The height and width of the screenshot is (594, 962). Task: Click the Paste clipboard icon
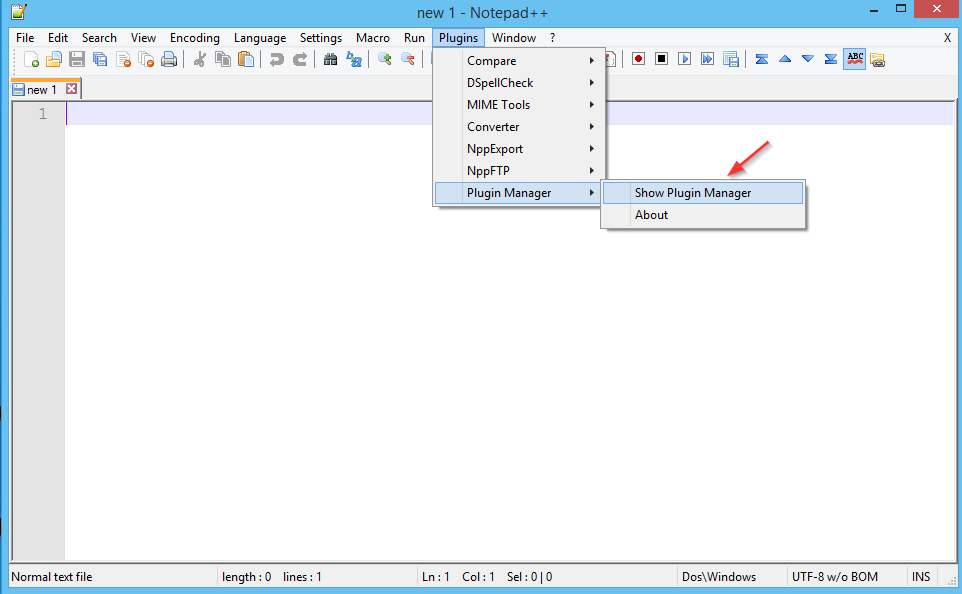click(x=246, y=60)
